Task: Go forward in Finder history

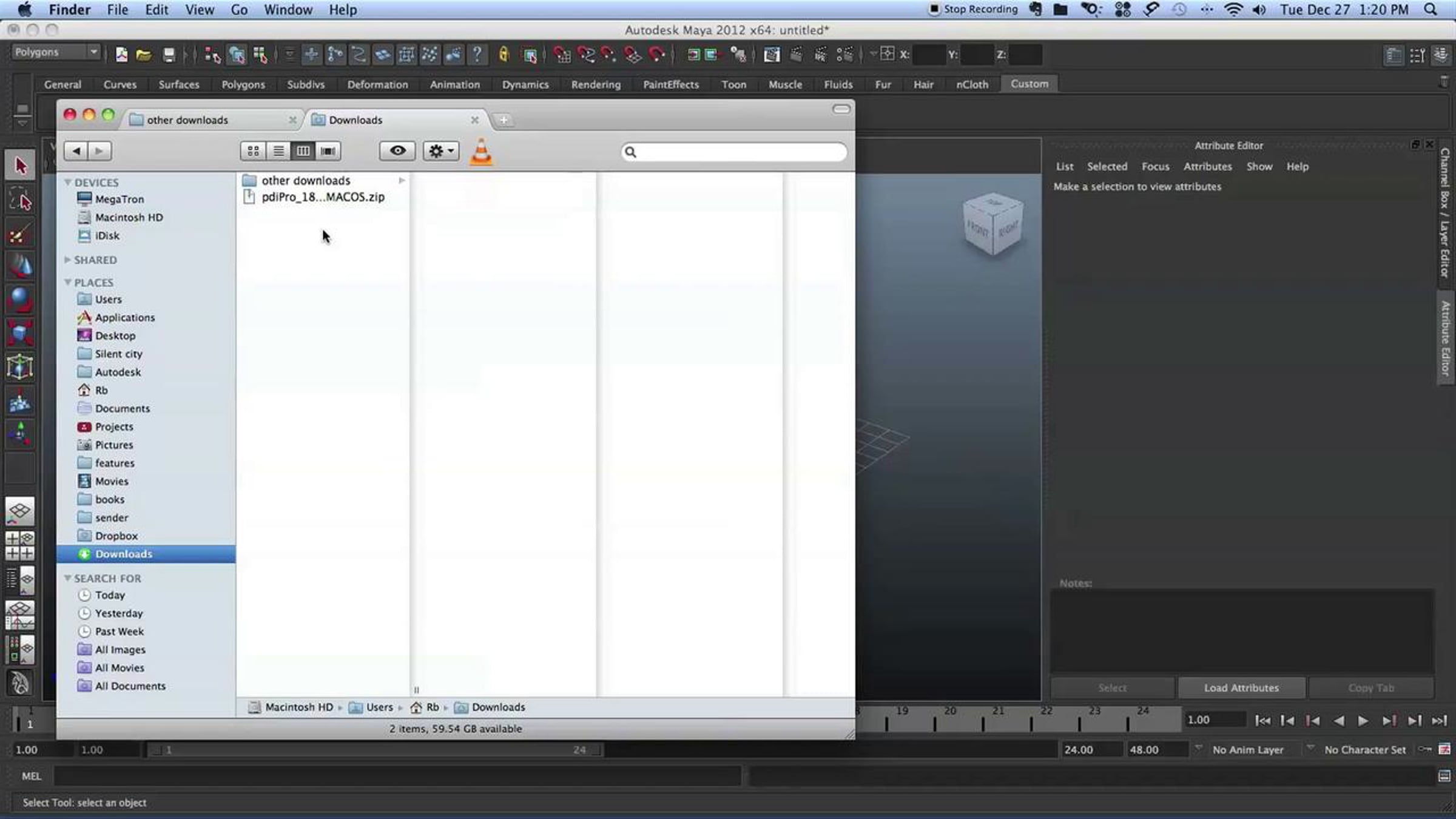Action: (100, 150)
